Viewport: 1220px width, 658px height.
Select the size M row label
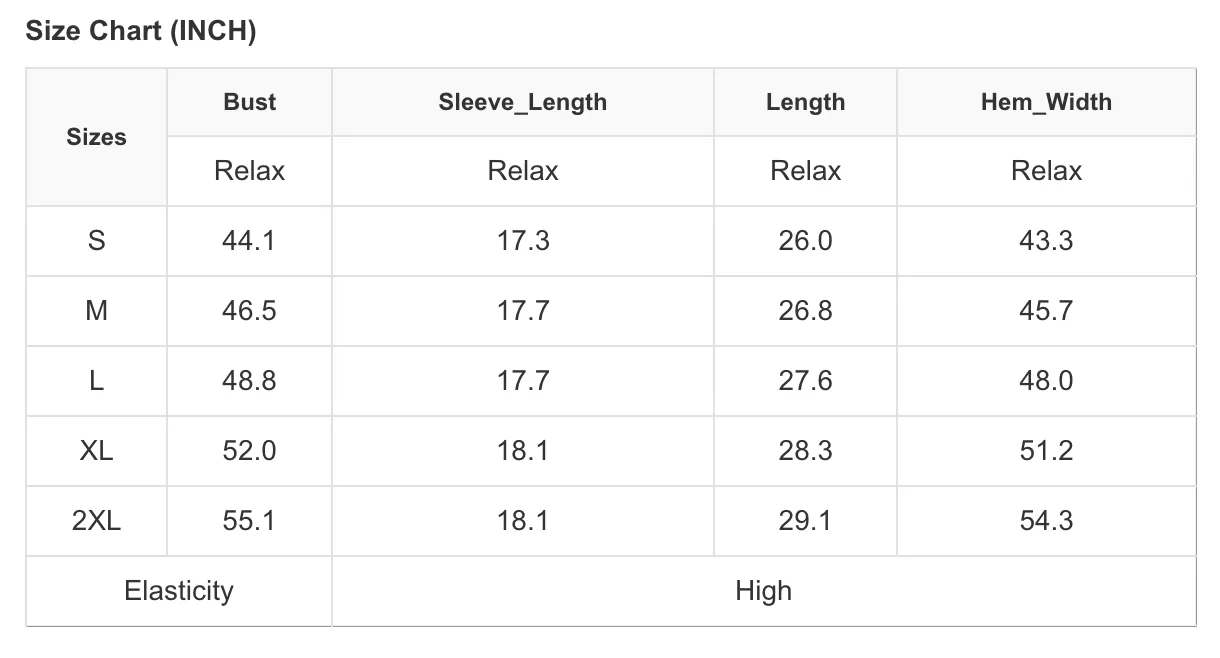pyautogui.click(x=96, y=311)
